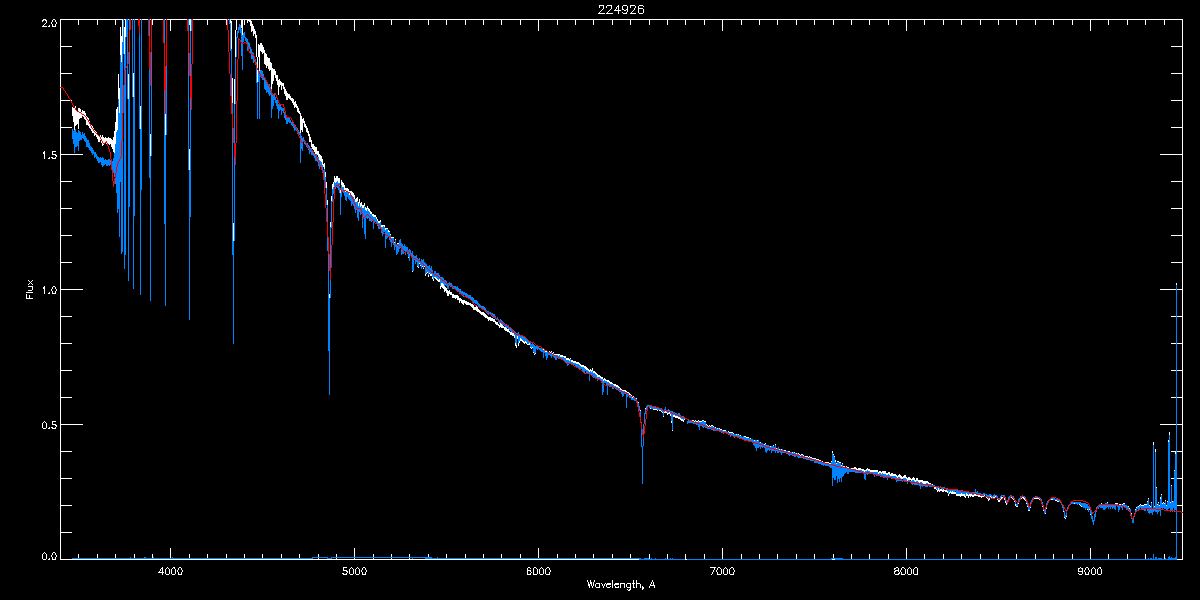Click the 6000 wavelength tick label

[538, 571]
